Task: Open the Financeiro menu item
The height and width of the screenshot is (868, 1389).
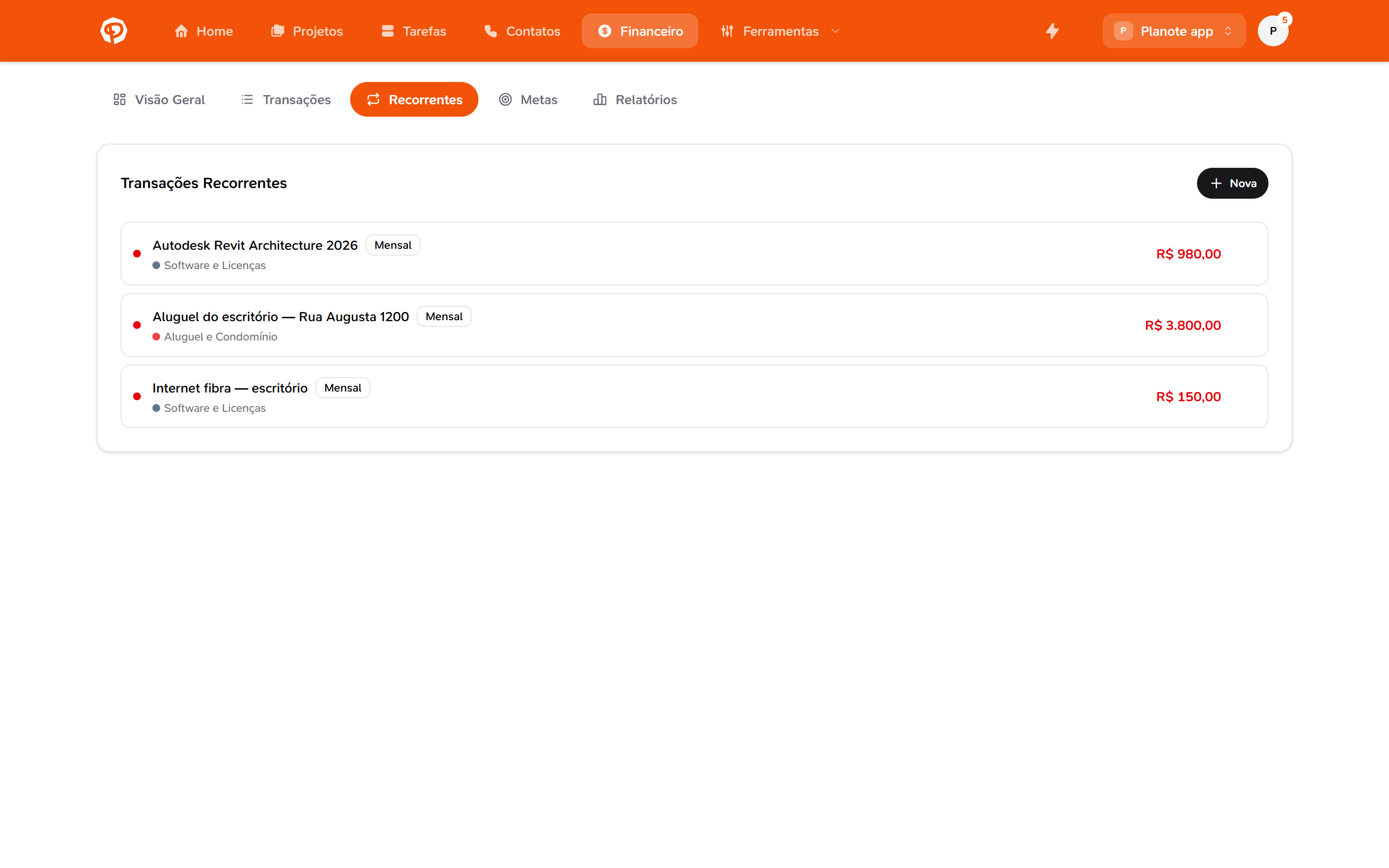Action: pyautogui.click(x=640, y=31)
